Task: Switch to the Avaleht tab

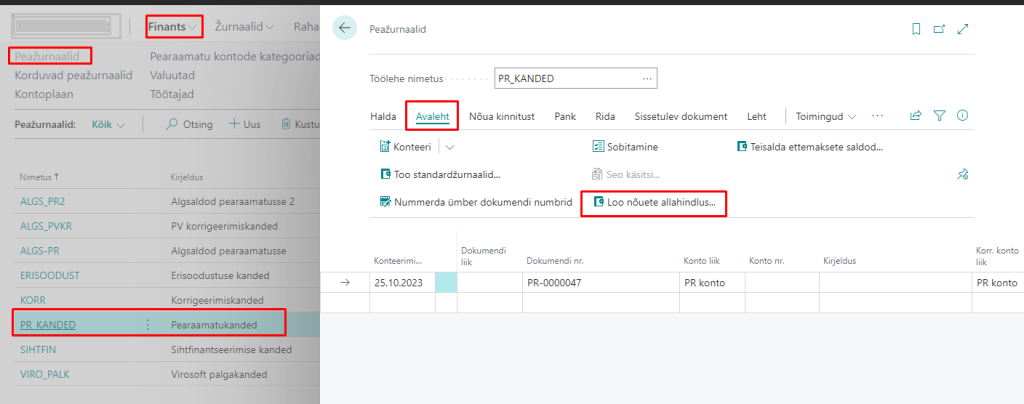Action: [x=432, y=116]
